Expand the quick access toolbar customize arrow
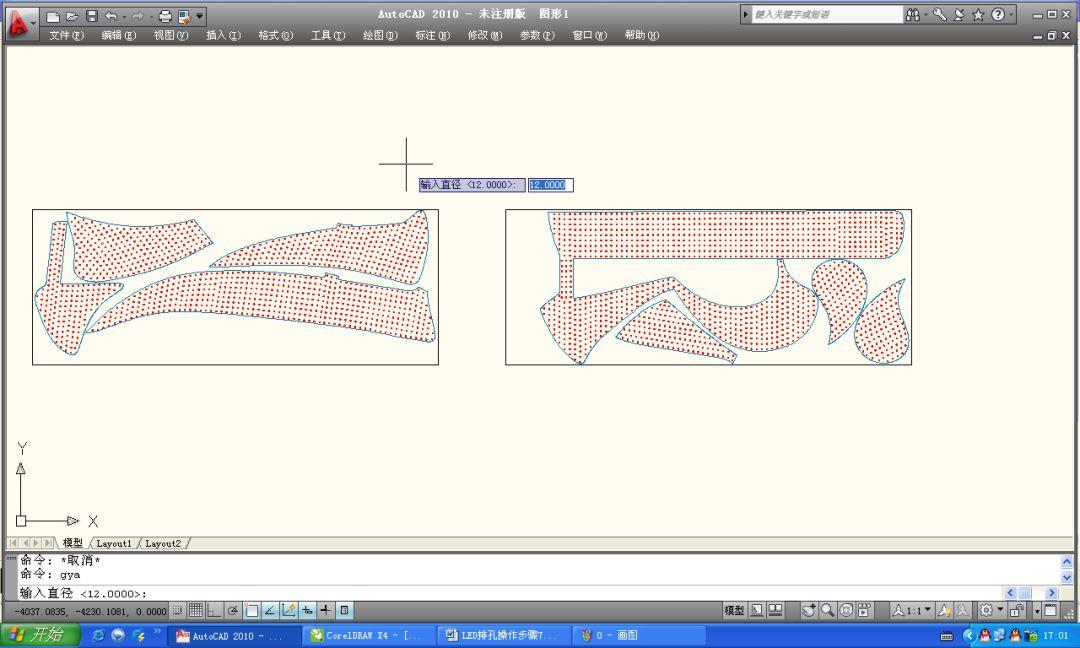 click(200, 16)
